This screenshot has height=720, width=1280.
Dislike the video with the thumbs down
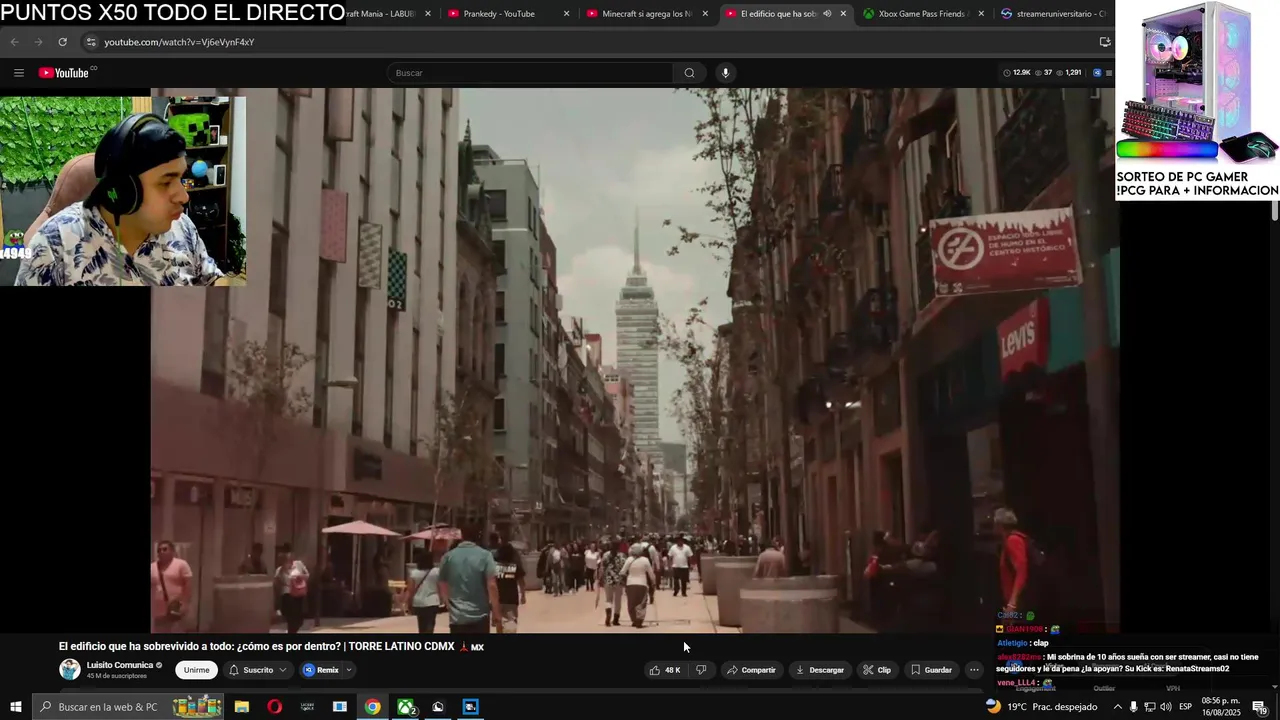point(701,670)
